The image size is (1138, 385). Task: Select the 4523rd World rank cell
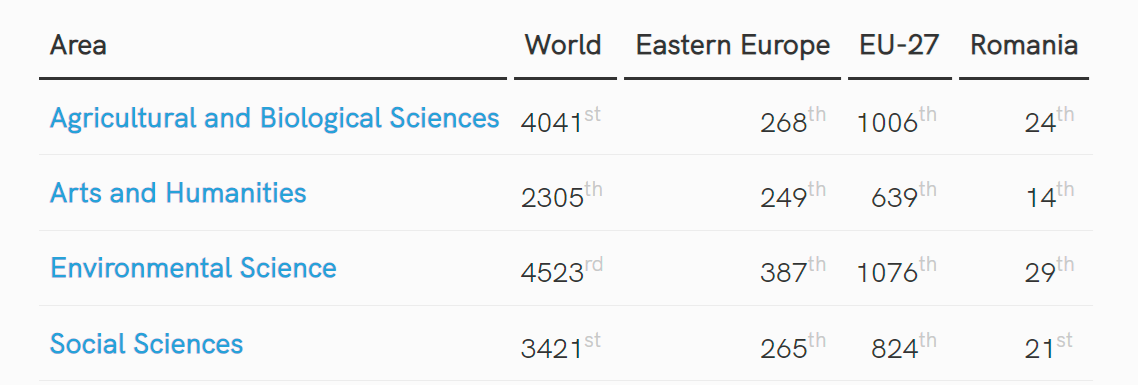pyautogui.click(x=561, y=270)
